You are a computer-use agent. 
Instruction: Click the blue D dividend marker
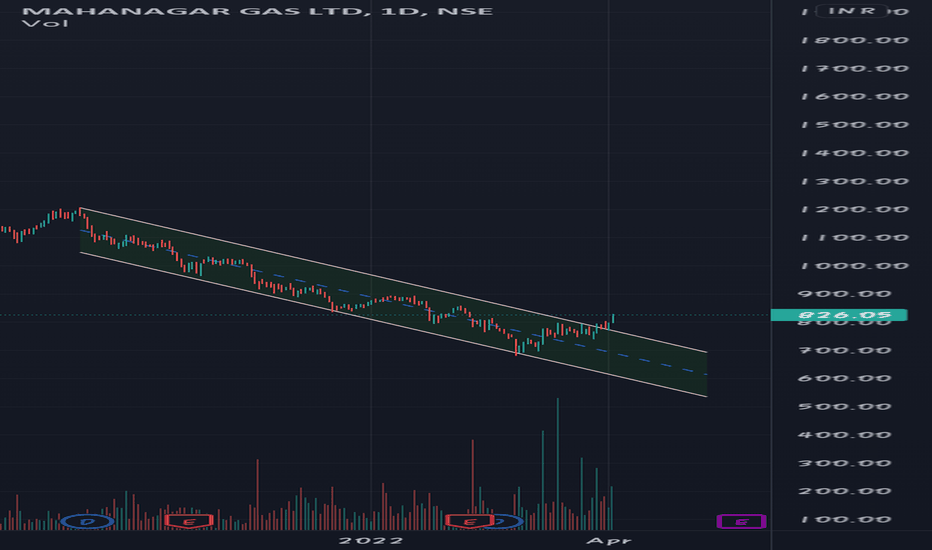[x=87, y=522]
